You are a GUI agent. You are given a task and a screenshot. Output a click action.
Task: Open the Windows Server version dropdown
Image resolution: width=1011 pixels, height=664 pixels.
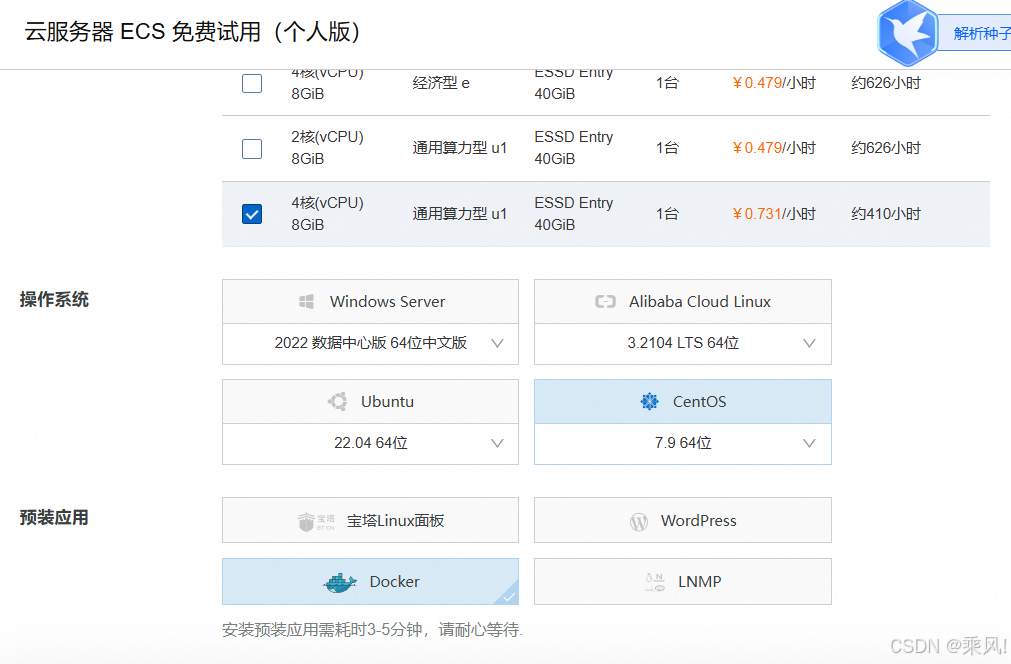coord(370,344)
